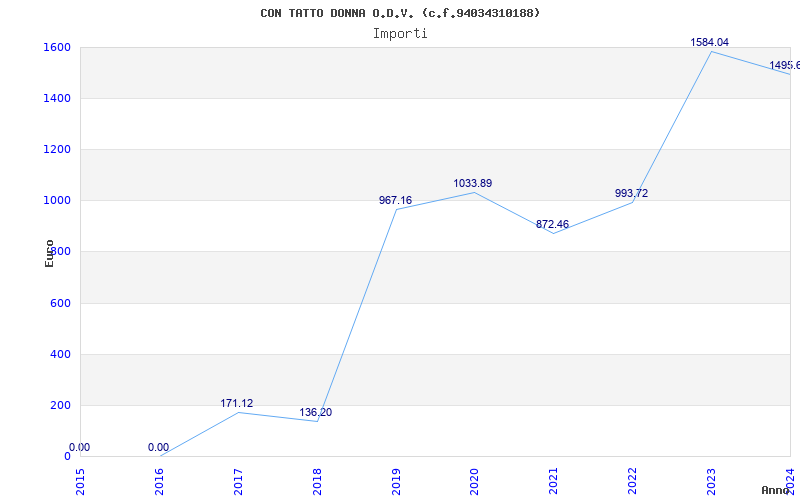
Task: Click the x-axis year 2023
Action: click(x=711, y=482)
